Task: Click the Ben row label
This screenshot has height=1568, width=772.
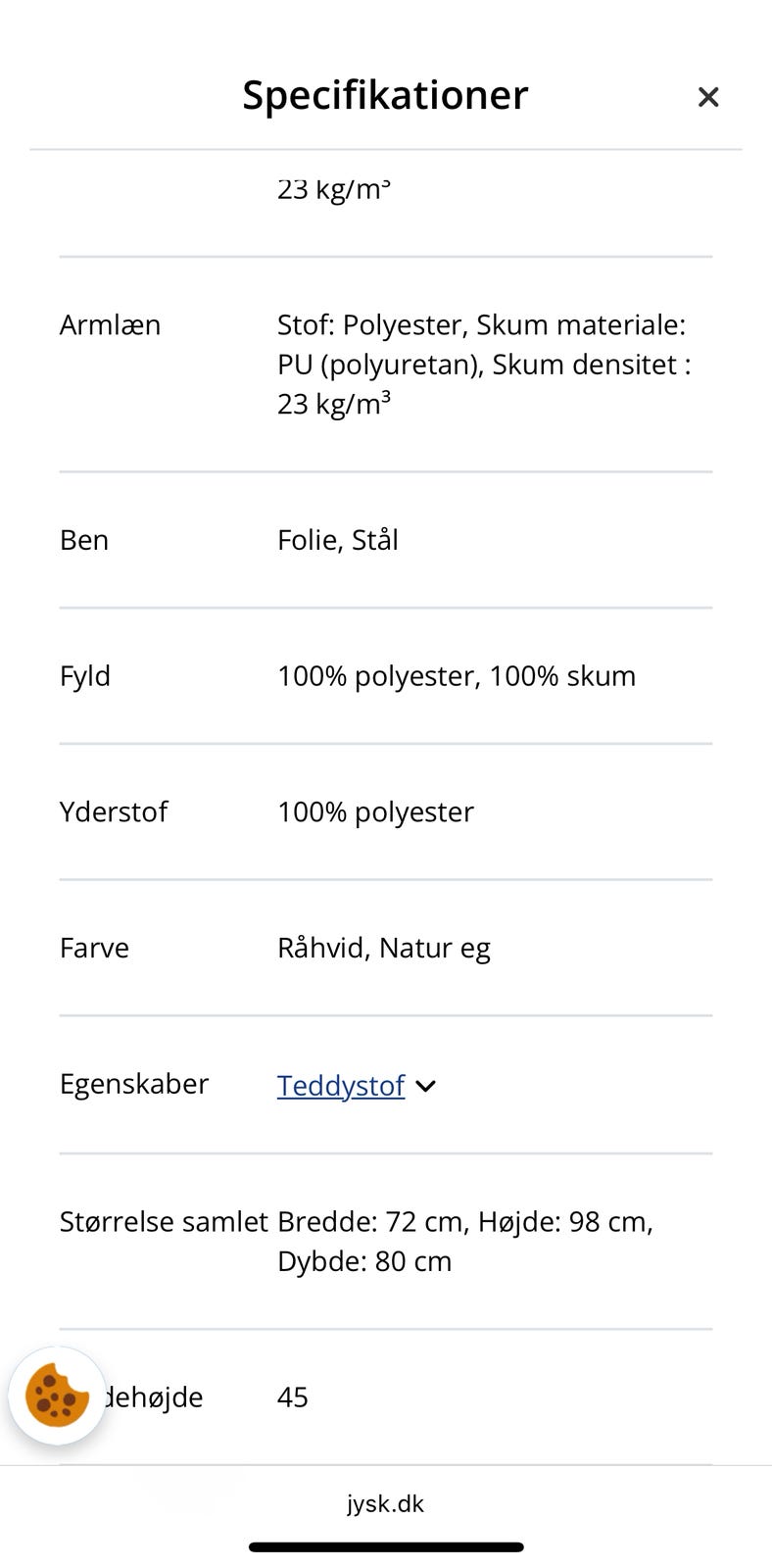Action: pos(84,540)
